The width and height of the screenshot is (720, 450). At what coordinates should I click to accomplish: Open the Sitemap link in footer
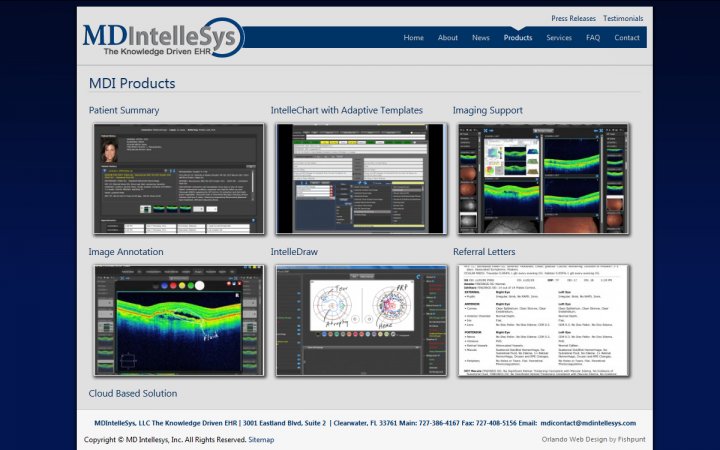tap(261, 439)
